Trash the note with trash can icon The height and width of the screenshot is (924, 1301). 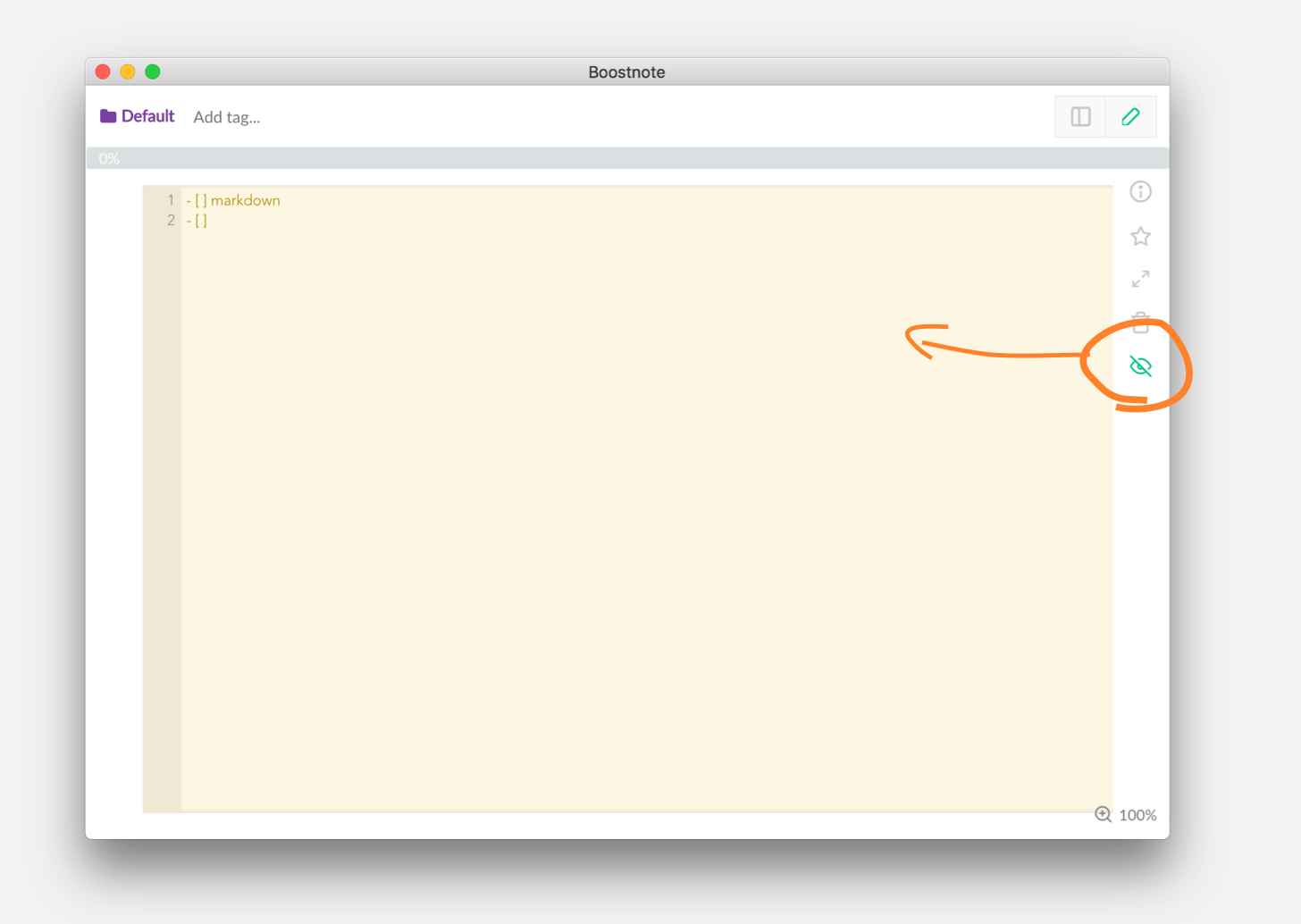1140,321
